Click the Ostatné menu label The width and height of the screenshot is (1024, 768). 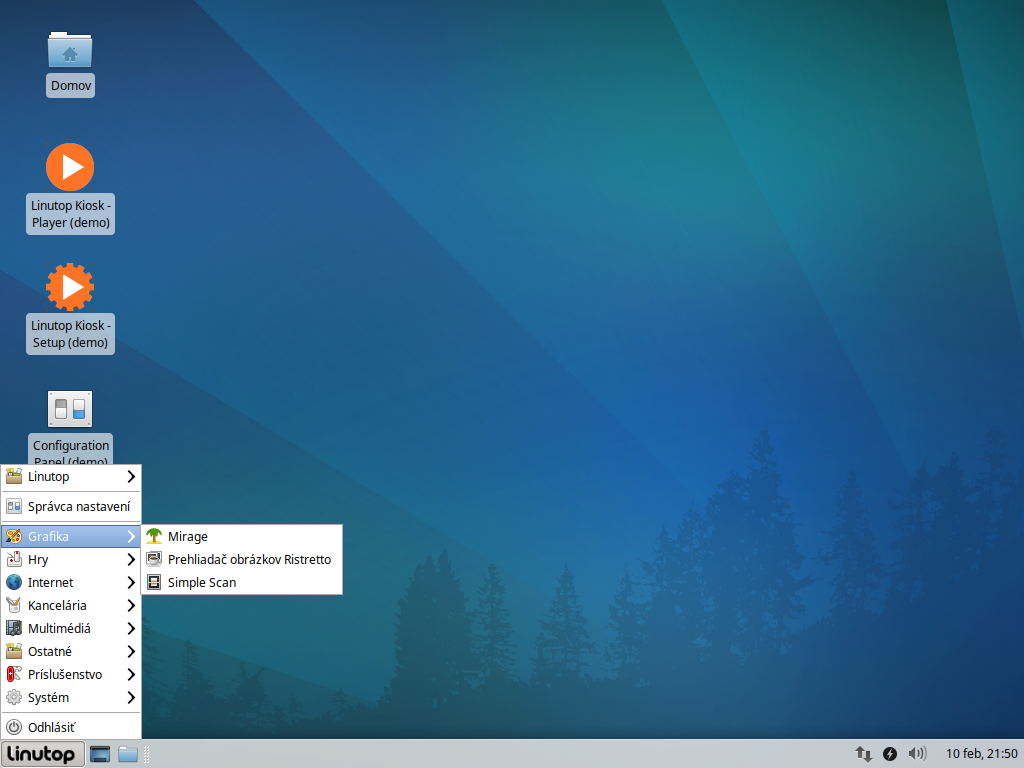[x=50, y=651]
